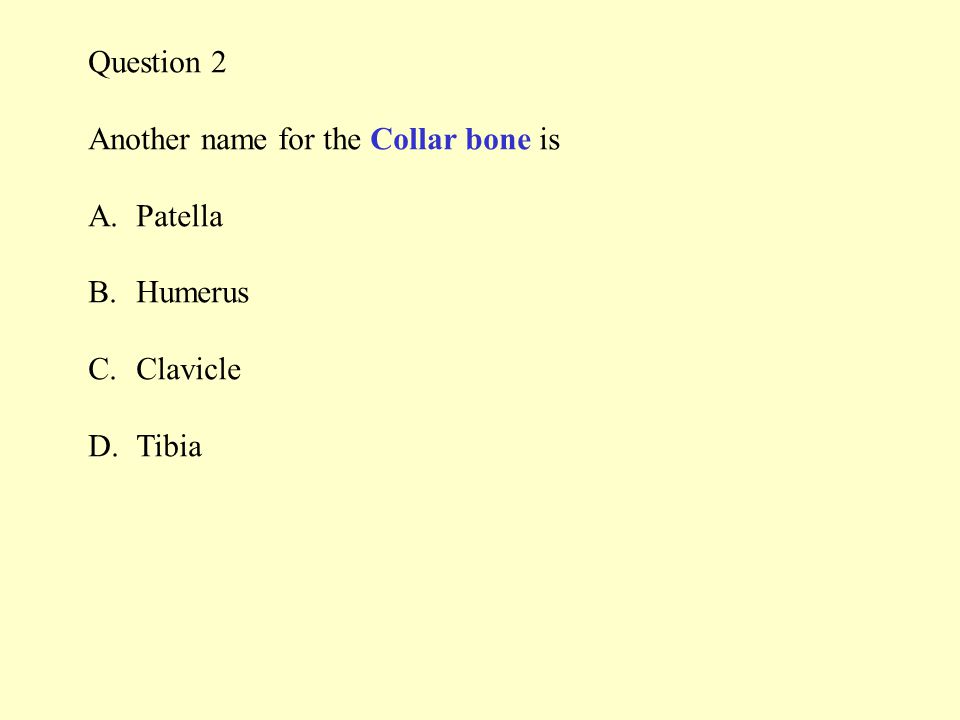Image resolution: width=960 pixels, height=720 pixels.
Task: Click the word name in question
Action: click(234, 141)
